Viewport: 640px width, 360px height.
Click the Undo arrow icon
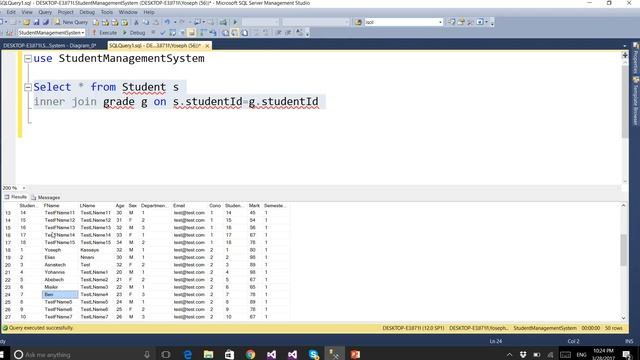point(167,22)
